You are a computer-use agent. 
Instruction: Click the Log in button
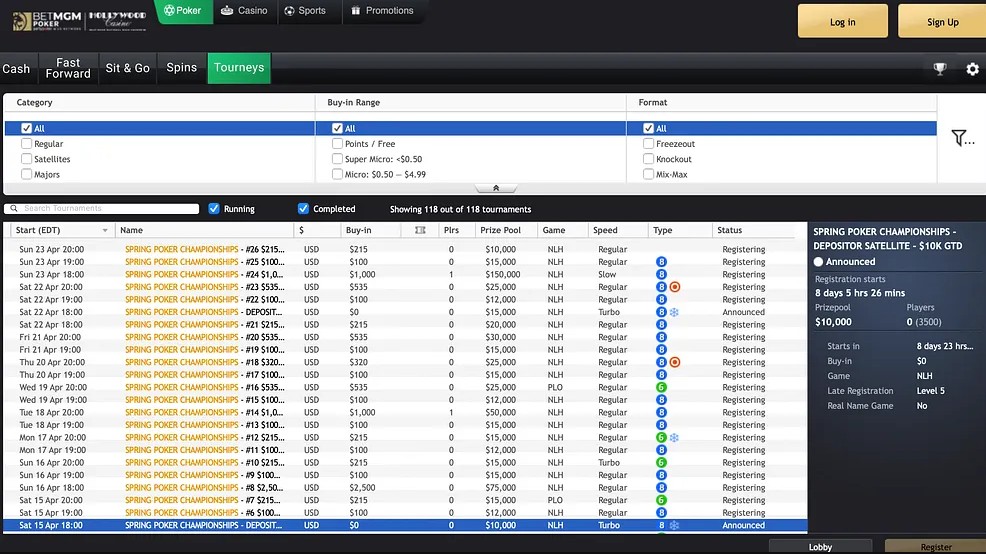(x=842, y=21)
